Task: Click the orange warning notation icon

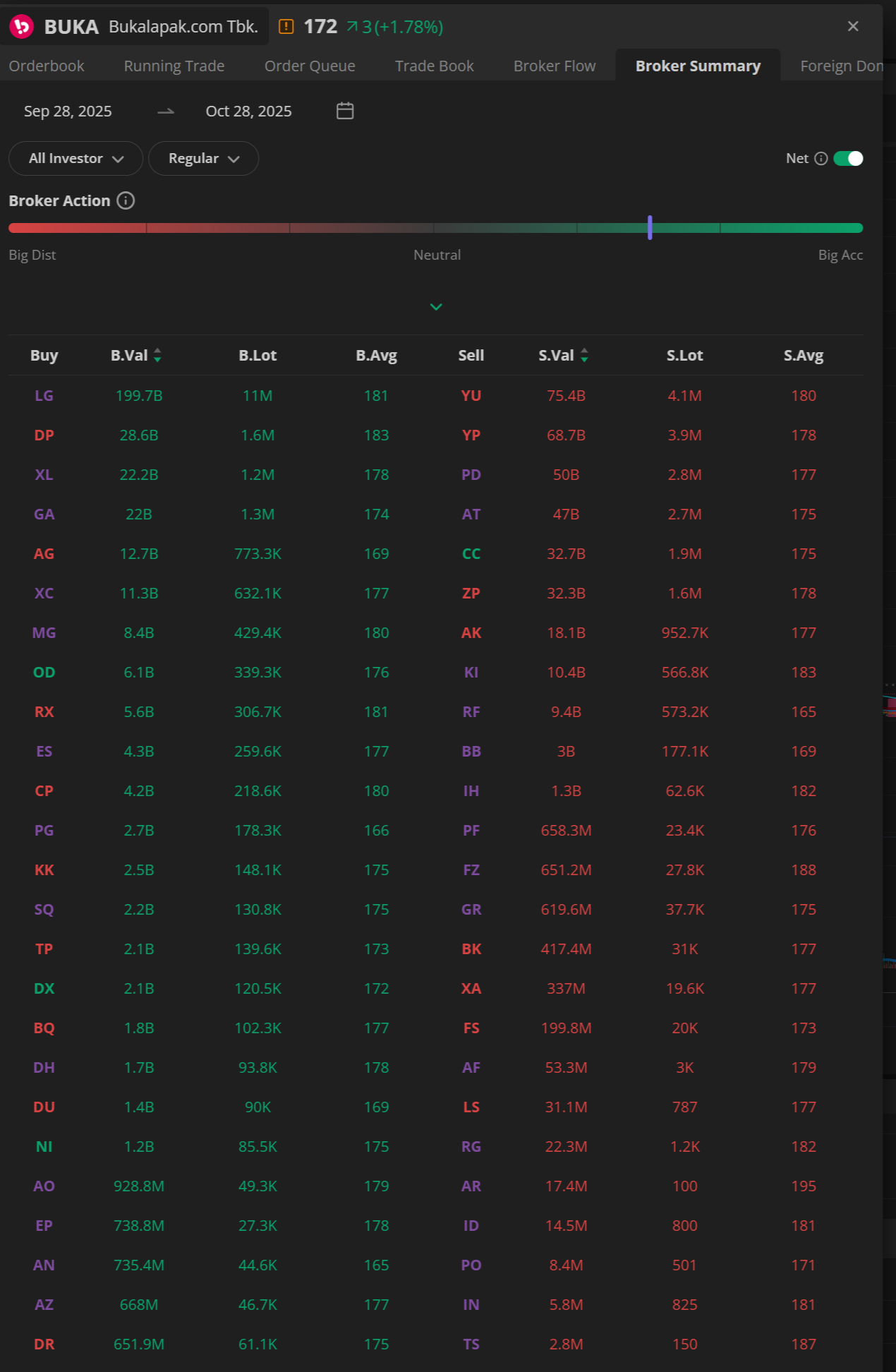Action: coord(286,27)
